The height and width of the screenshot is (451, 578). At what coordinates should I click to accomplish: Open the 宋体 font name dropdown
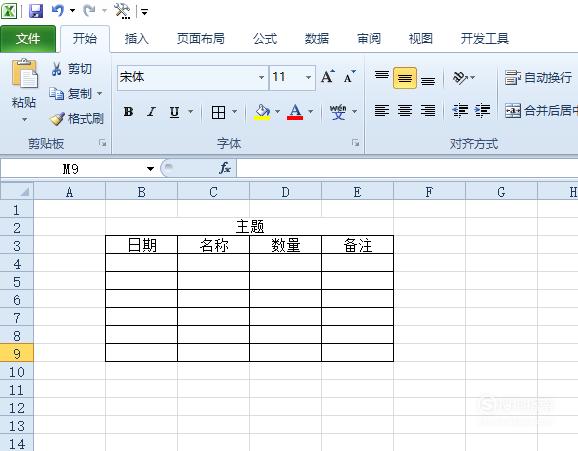coord(261,77)
